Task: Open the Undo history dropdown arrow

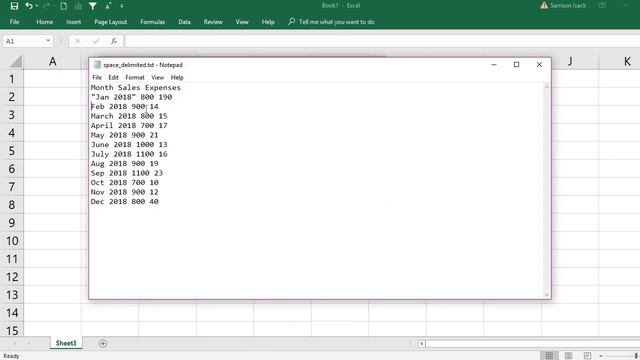Action: [37, 6]
